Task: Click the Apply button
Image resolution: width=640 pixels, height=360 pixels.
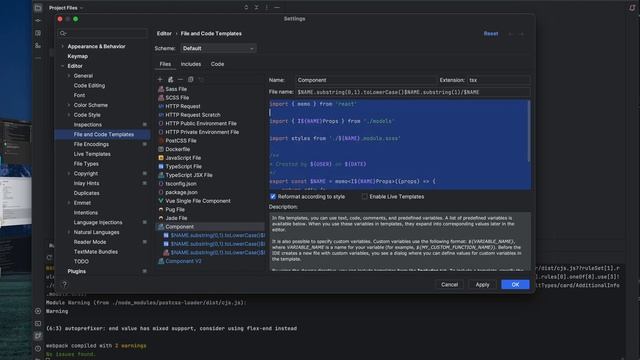Action: [x=482, y=284]
